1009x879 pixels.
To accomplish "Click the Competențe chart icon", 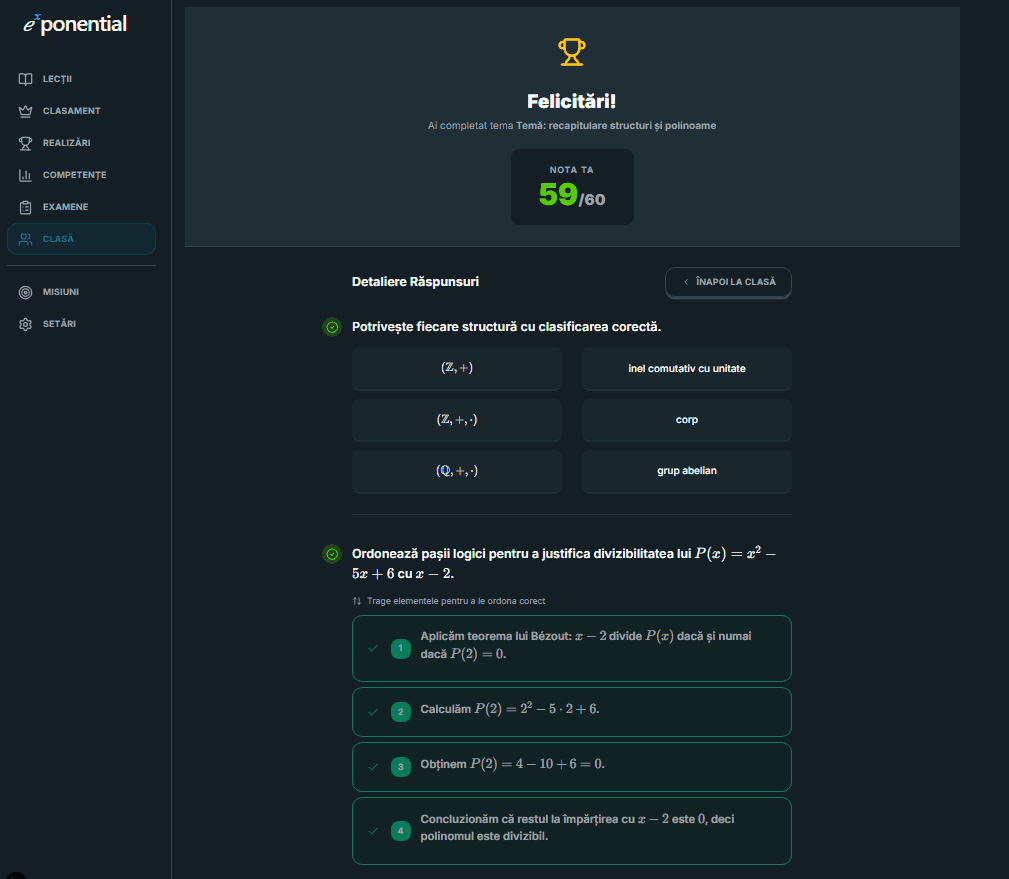I will (x=25, y=175).
